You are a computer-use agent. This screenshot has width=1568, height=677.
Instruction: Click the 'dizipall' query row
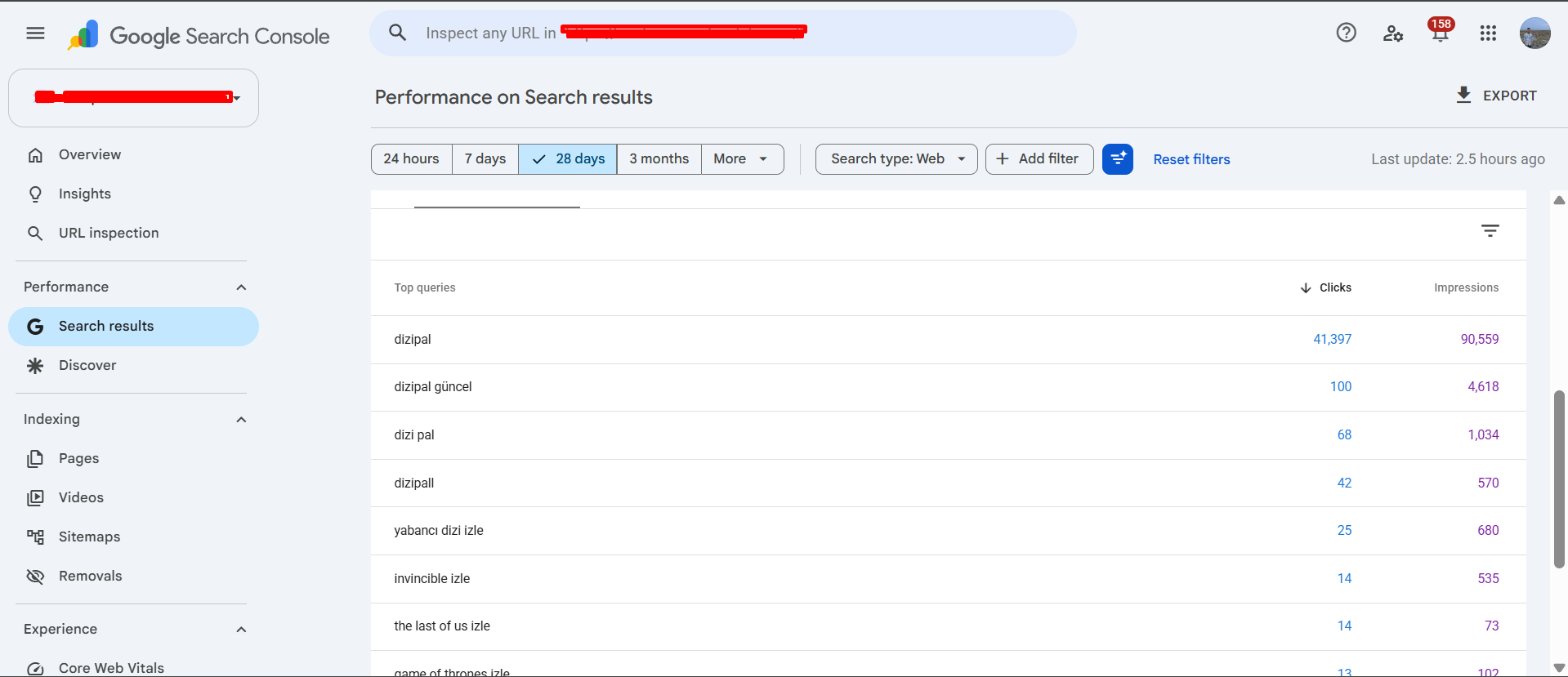(948, 483)
